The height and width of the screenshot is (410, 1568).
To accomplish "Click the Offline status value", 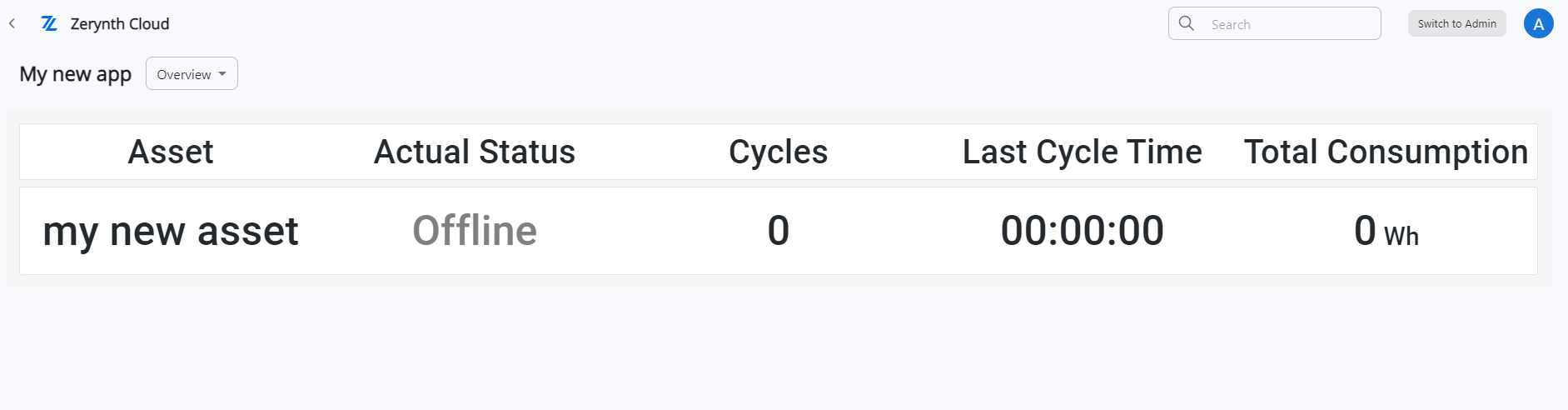I will [475, 231].
